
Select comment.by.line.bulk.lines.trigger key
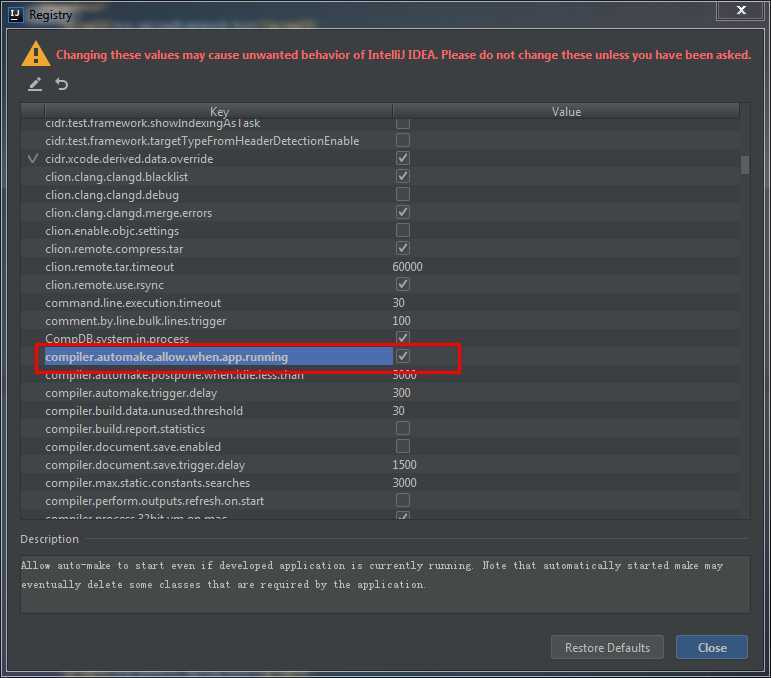pyautogui.click(x=136, y=321)
